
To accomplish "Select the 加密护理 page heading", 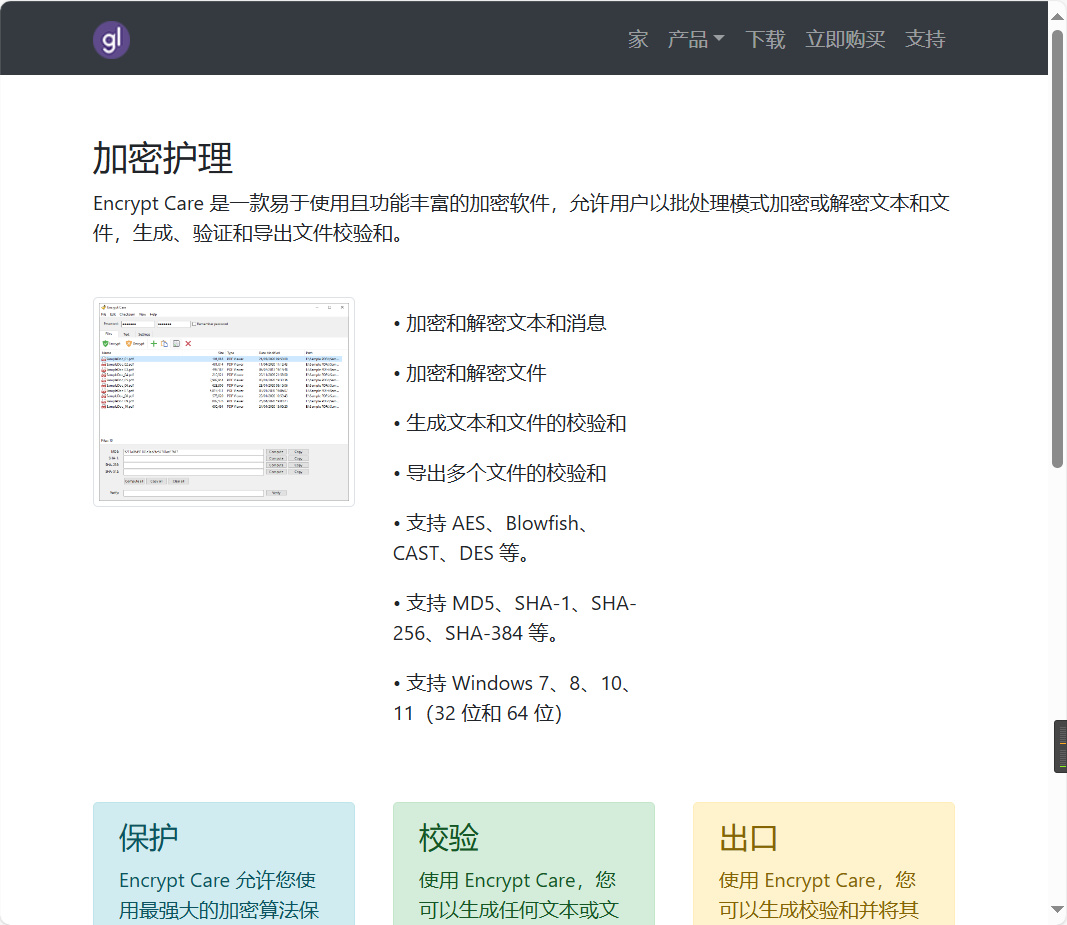I will coord(163,159).
